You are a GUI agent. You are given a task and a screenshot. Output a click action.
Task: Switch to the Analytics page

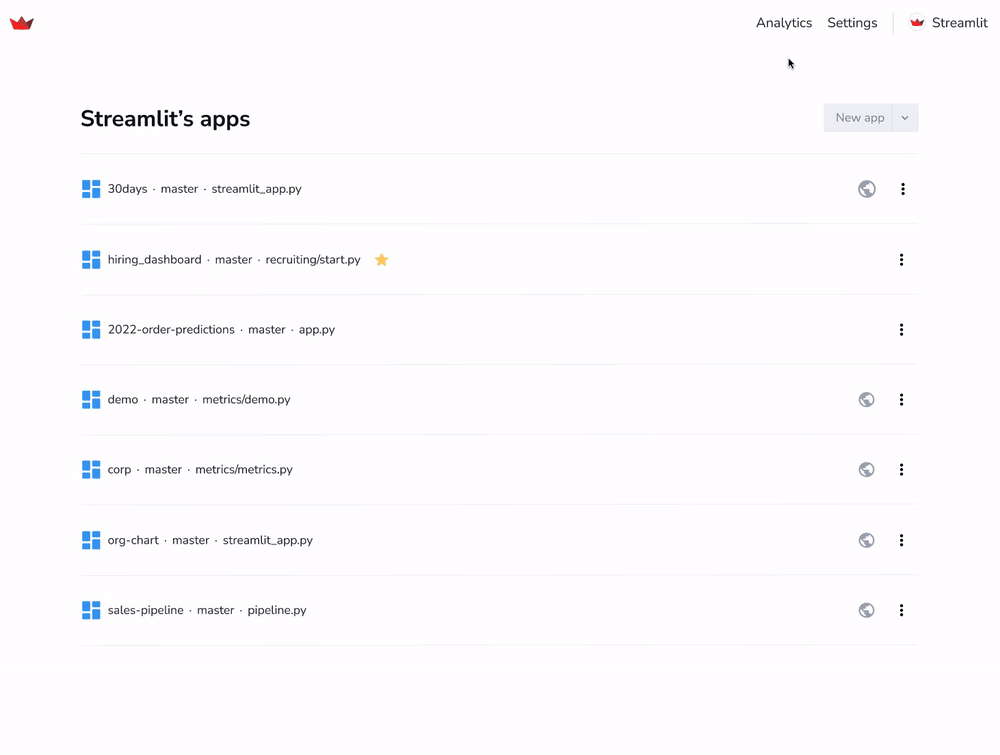tap(783, 22)
